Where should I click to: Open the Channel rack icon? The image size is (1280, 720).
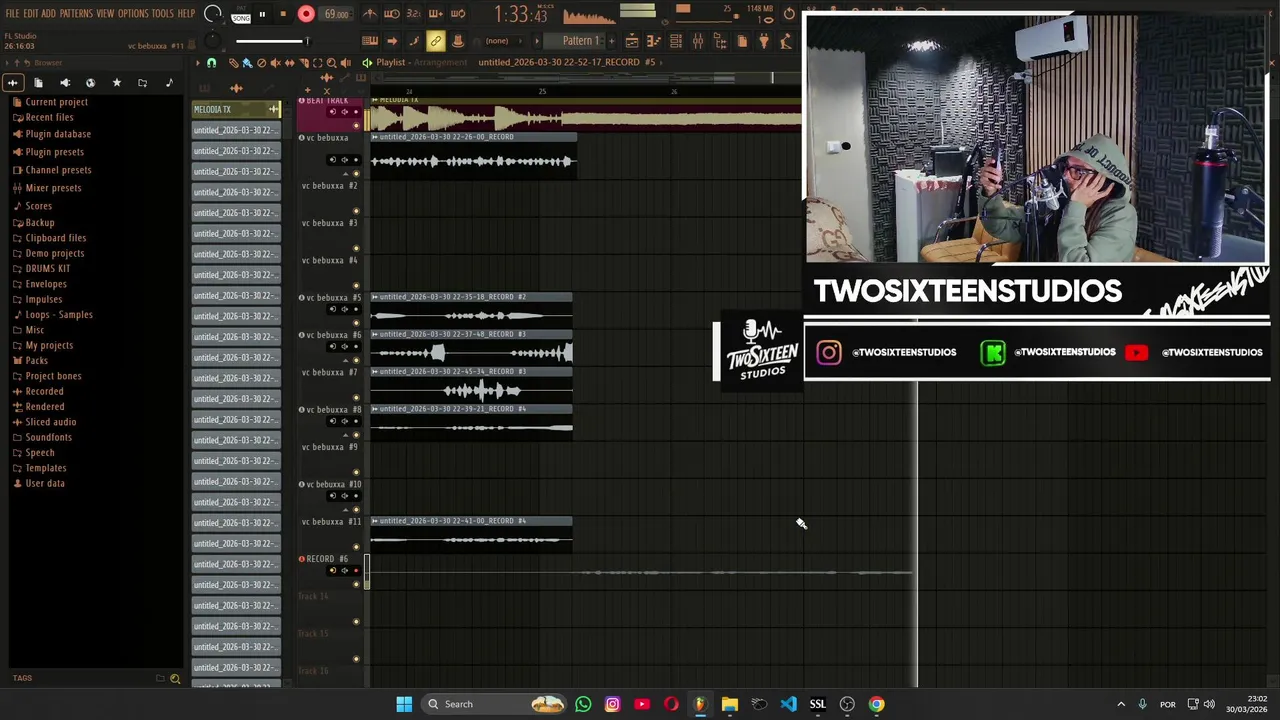click(676, 41)
